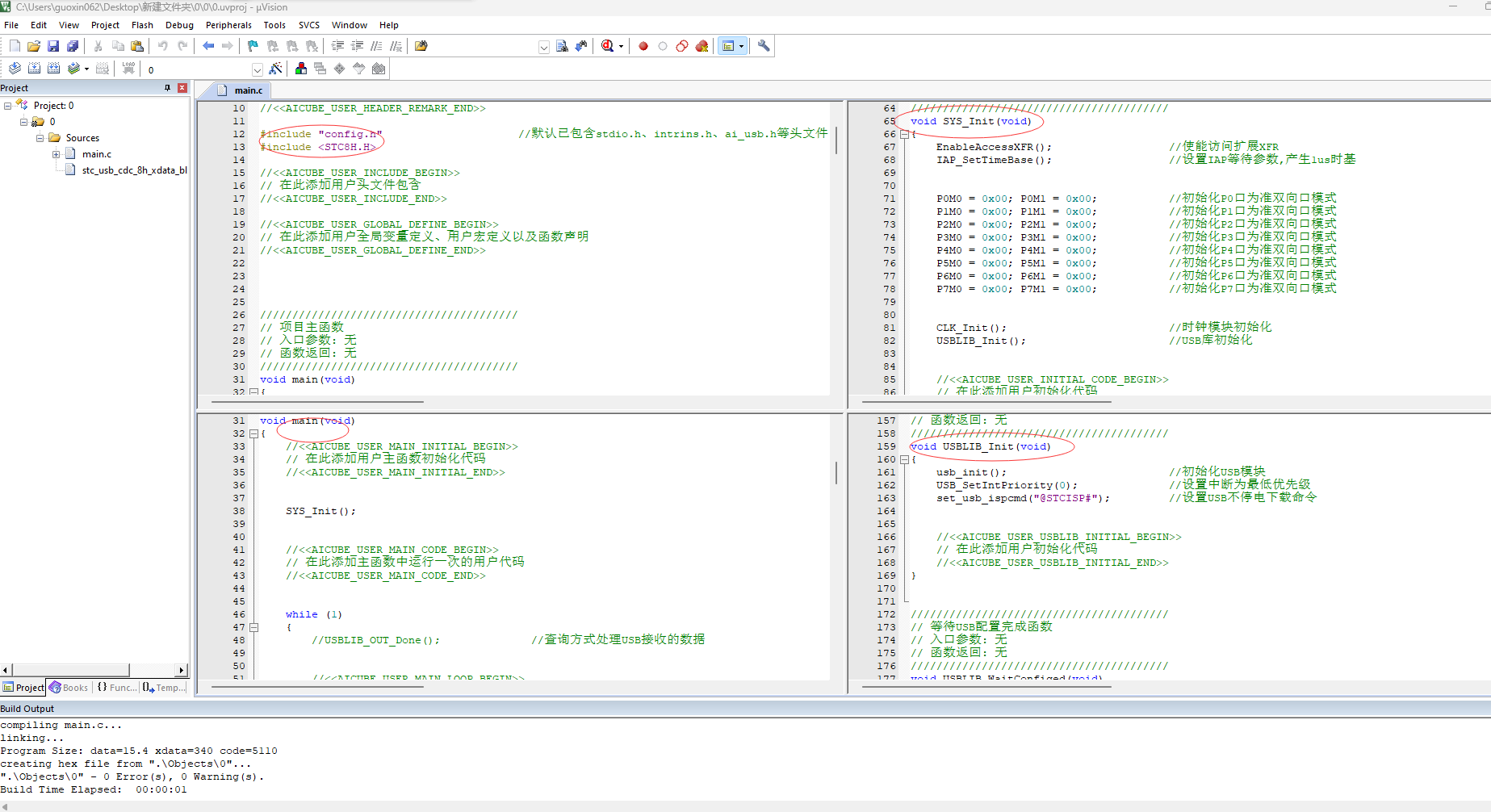Click the bottom-right editor pane horizontal scrollbar
The width and height of the screenshot is (1491, 812).
point(986,687)
